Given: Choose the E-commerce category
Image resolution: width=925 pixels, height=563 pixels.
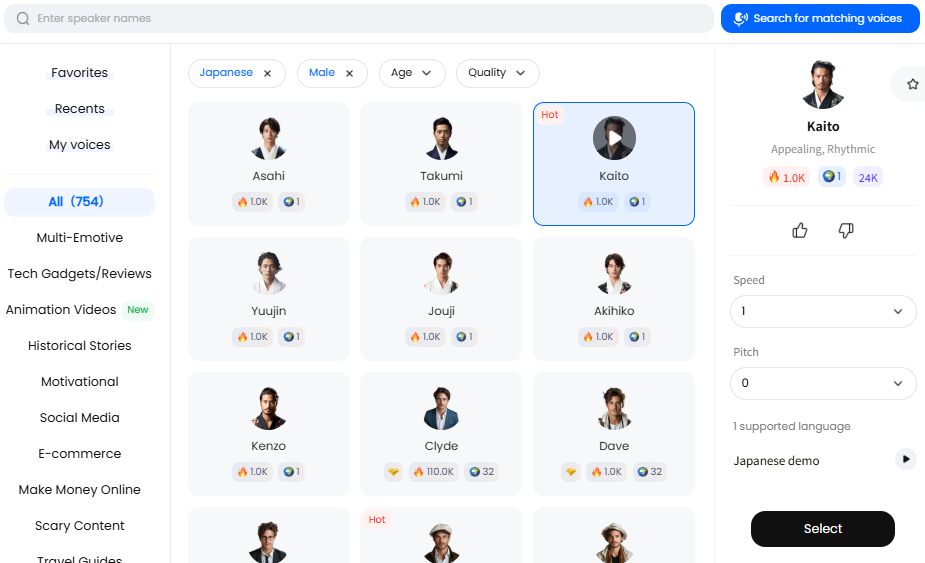Looking at the screenshot, I should [x=80, y=454].
